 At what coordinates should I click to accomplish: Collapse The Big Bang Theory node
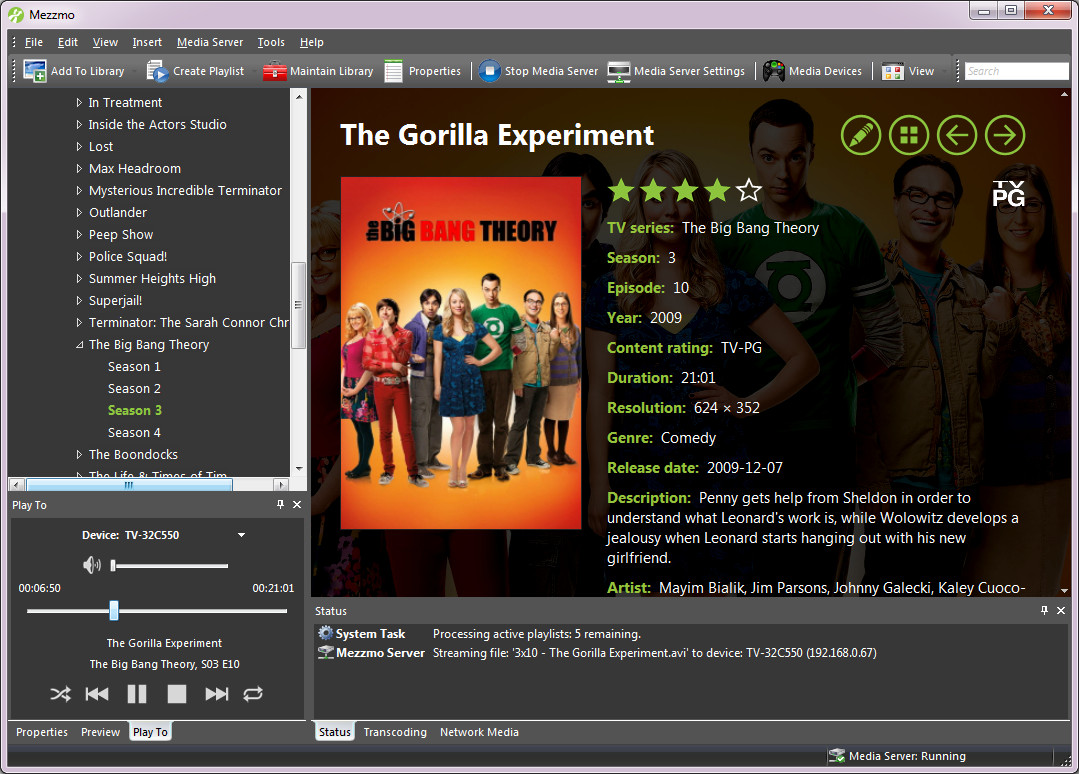click(79, 345)
